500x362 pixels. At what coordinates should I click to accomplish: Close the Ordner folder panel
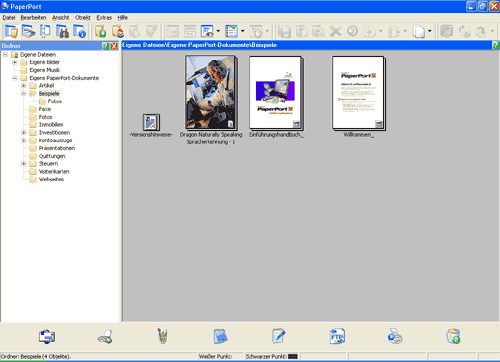click(x=114, y=46)
